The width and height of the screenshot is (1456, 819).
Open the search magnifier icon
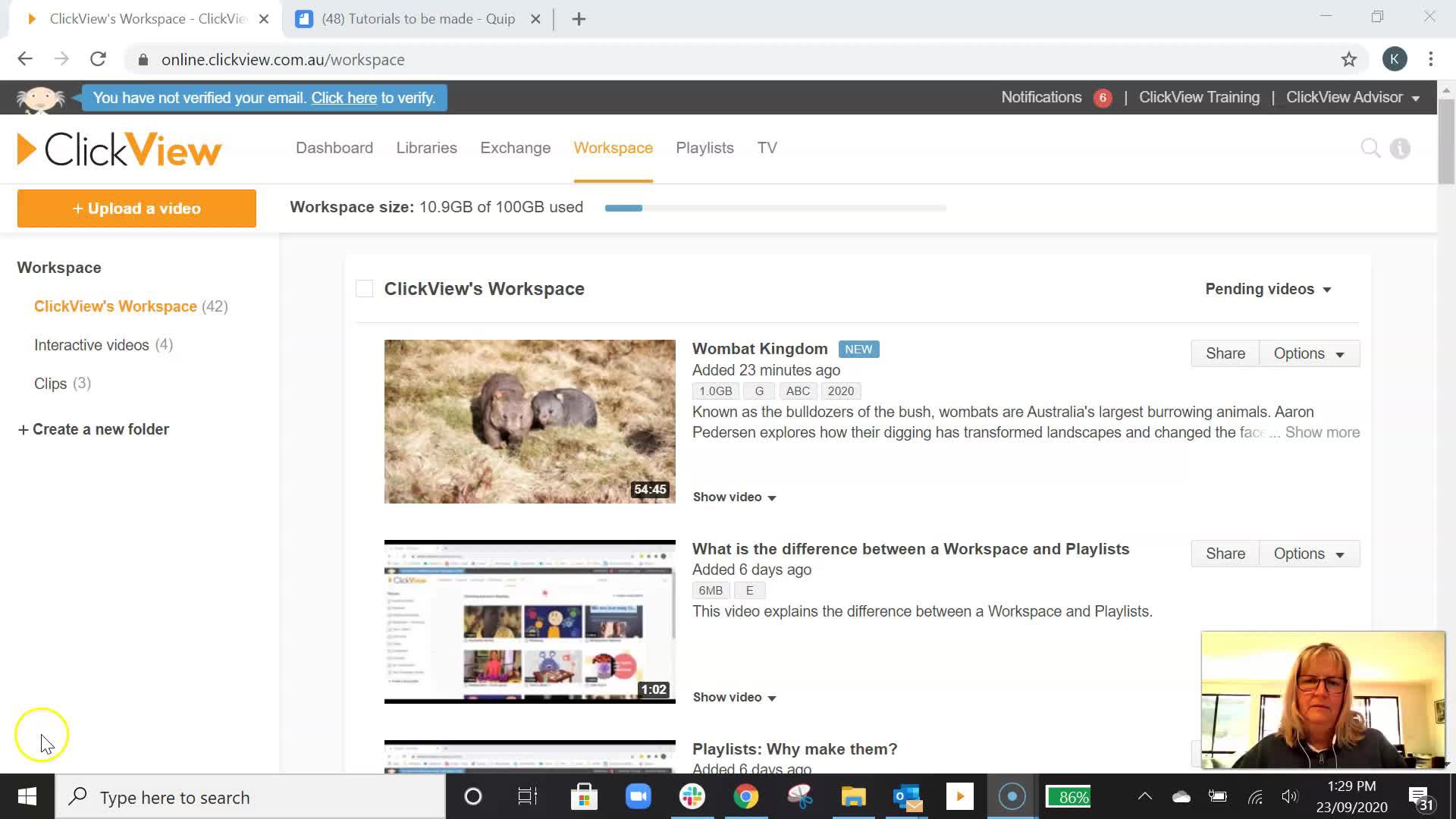1370,148
